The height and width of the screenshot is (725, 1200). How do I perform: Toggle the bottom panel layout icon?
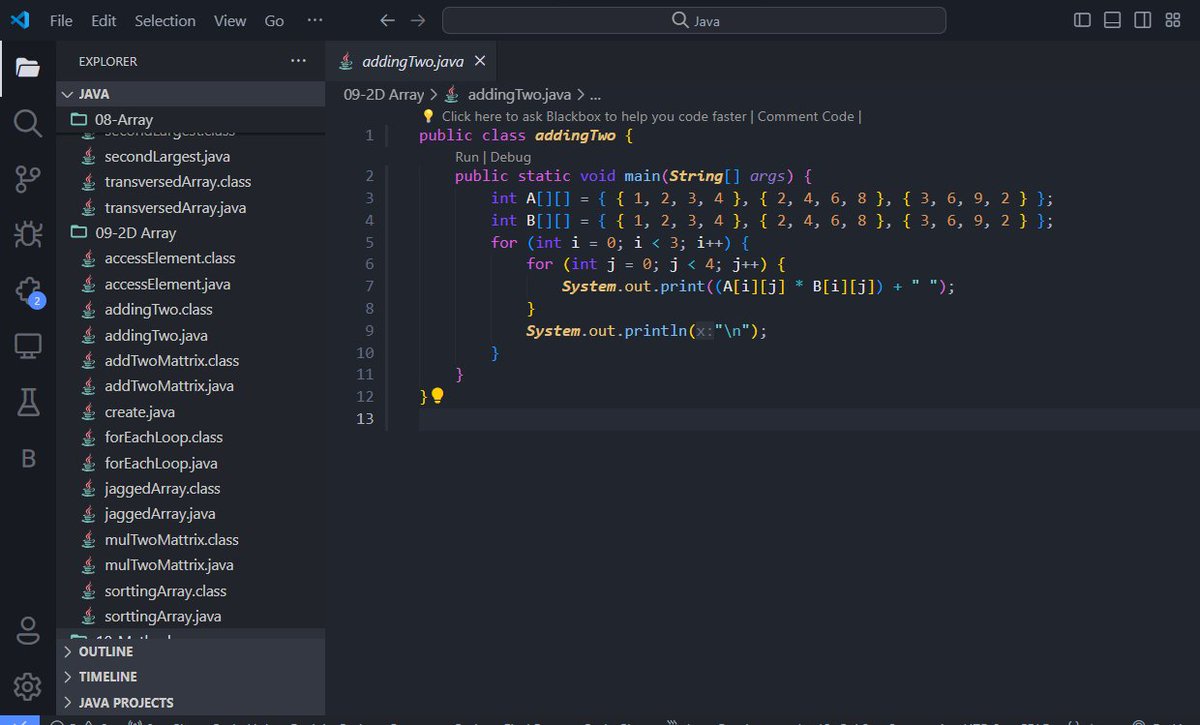pyautogui.click(x=1112, y=20)
